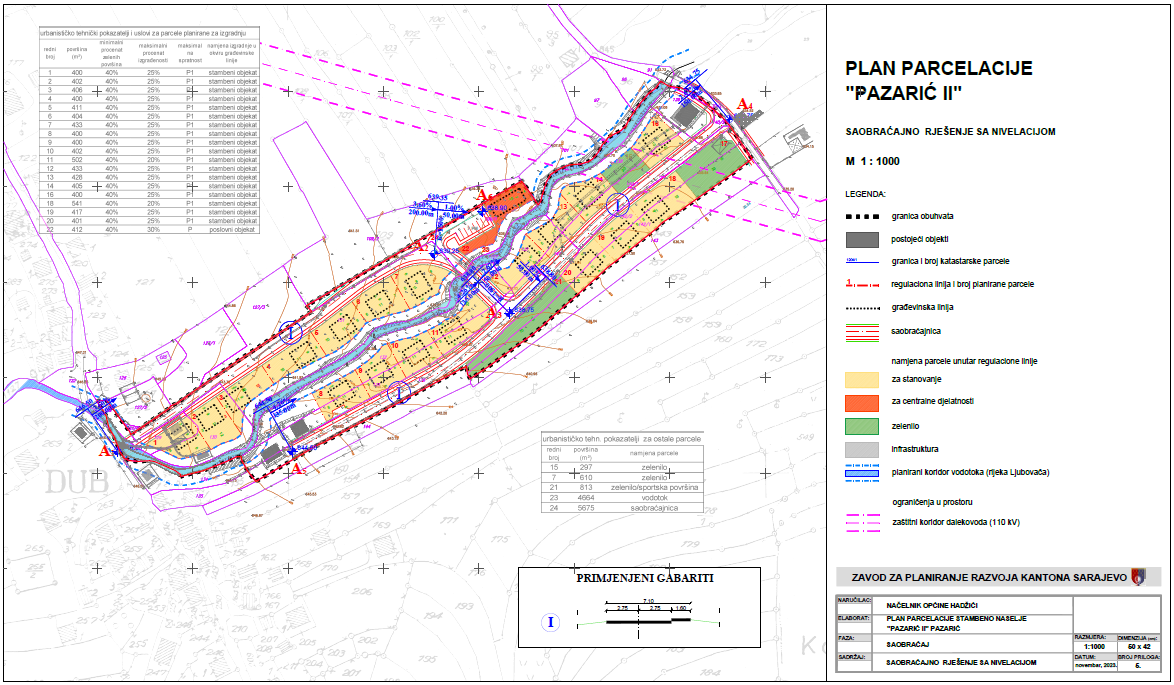Click the Sarajevo Kanton coat of arms emblem
This screenshot has width=1174, height=685.
coord(1137,577)
